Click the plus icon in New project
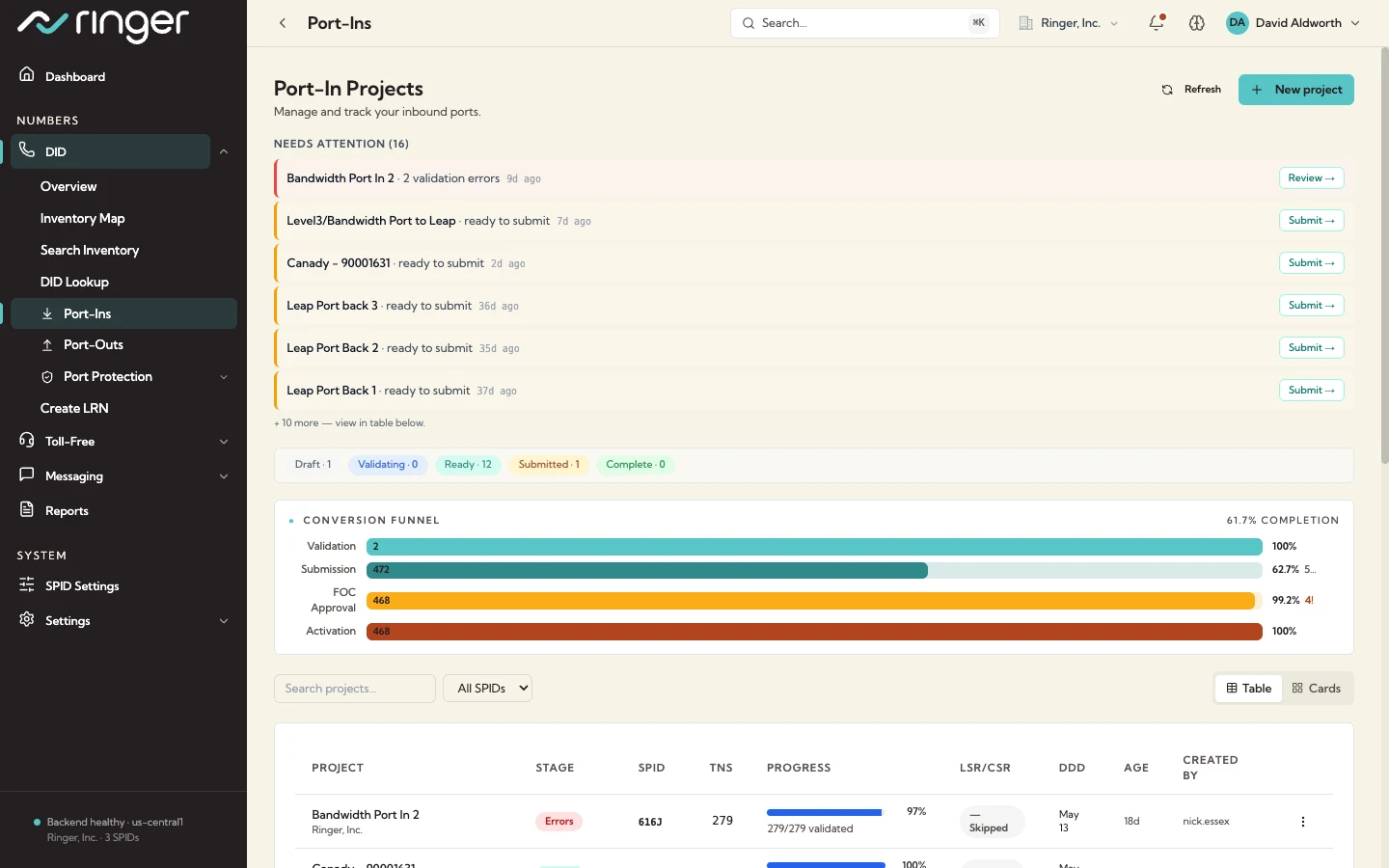The width and height of the screenshot is (1389, 868). pos(1257,90)
